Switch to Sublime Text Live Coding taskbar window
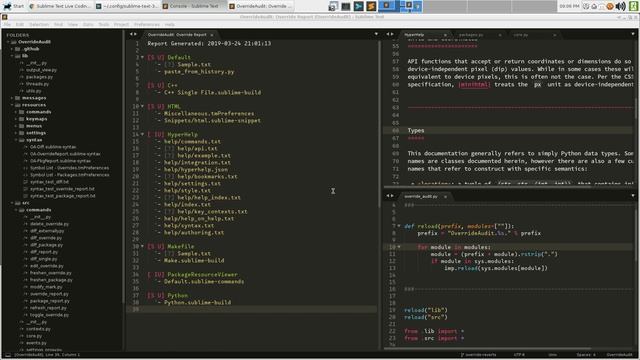 click(60, 6)
